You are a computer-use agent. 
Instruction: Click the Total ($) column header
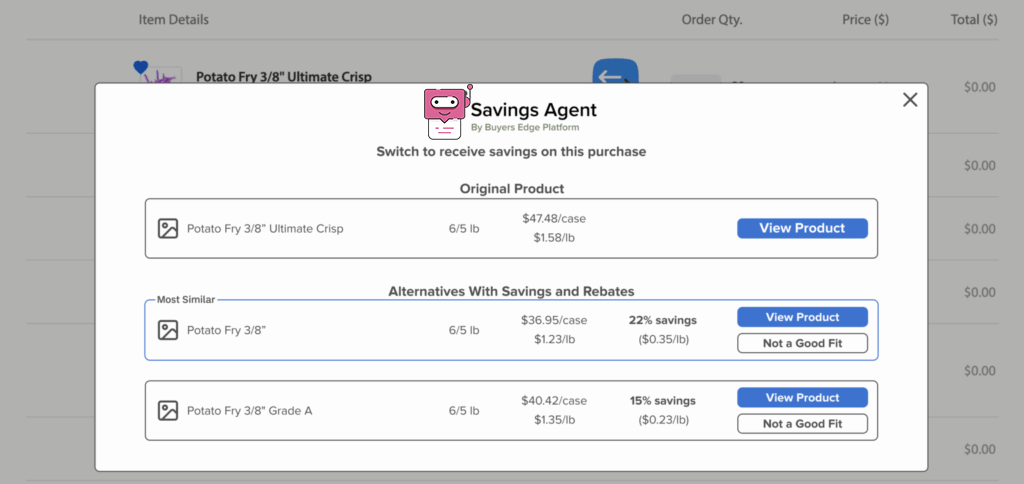(x=973, y=19)
